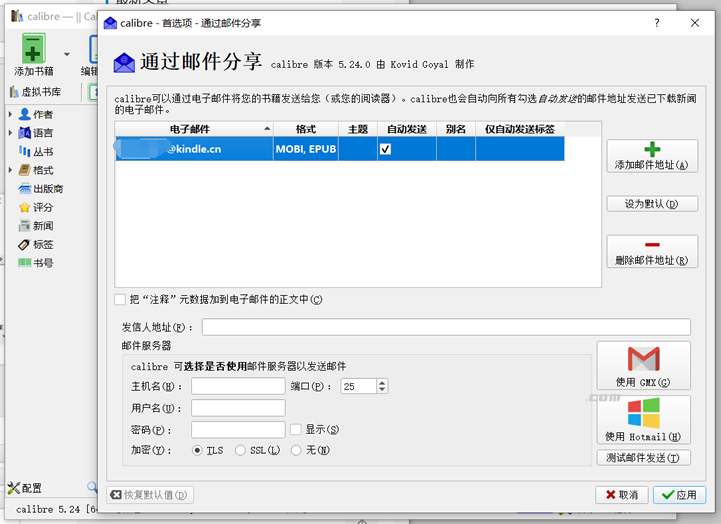721x524 pixels.
Task: Click the 主题 column header
Action: click(358, 129)
